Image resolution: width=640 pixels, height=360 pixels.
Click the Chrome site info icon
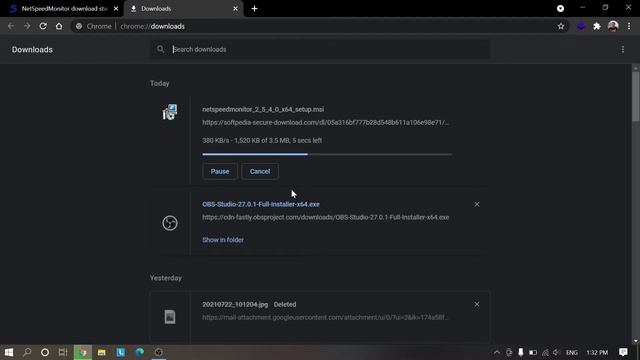[79, 26]
